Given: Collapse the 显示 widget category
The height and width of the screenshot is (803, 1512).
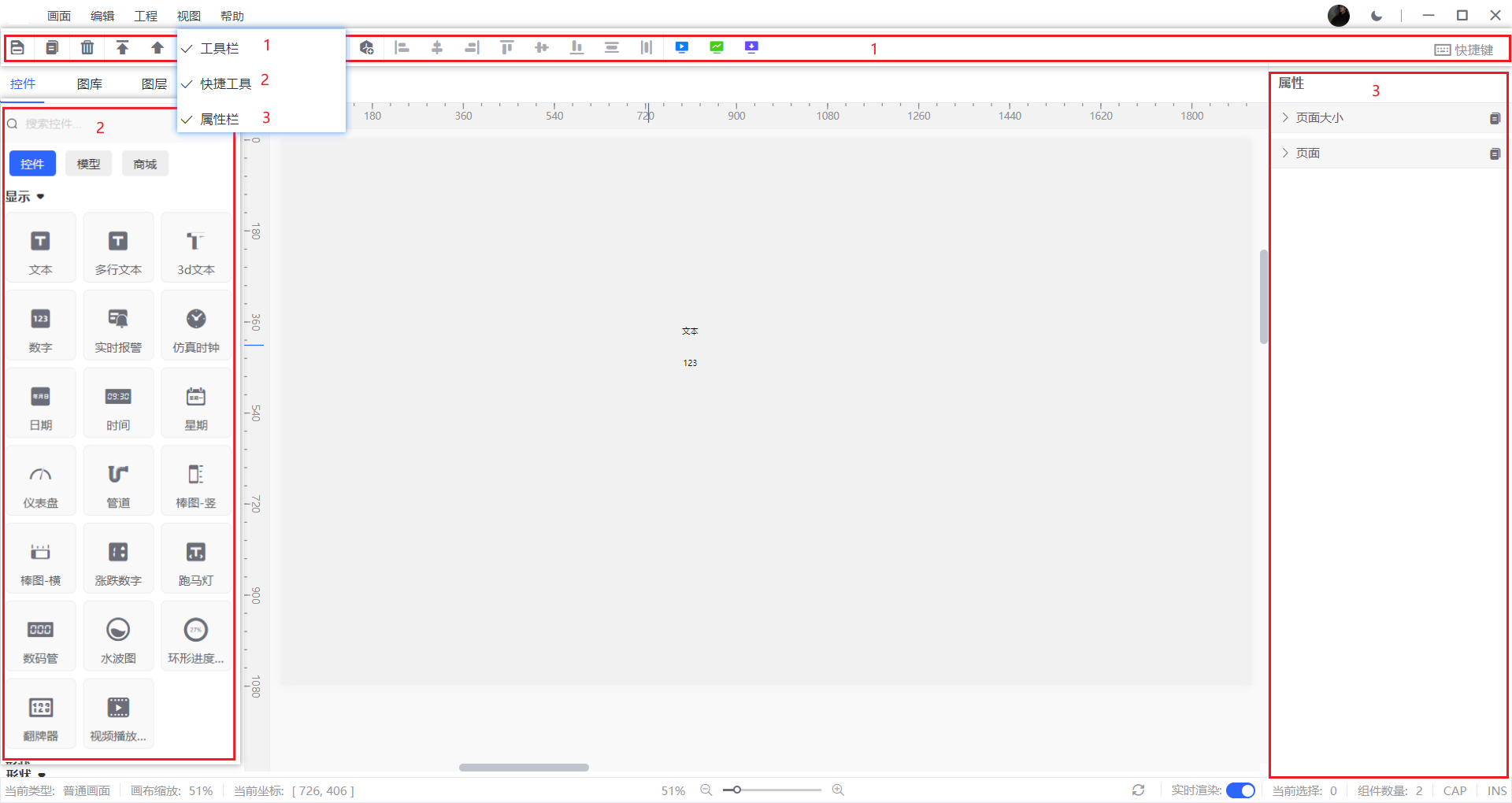Looking at the screenshot, I should (25, 197).
